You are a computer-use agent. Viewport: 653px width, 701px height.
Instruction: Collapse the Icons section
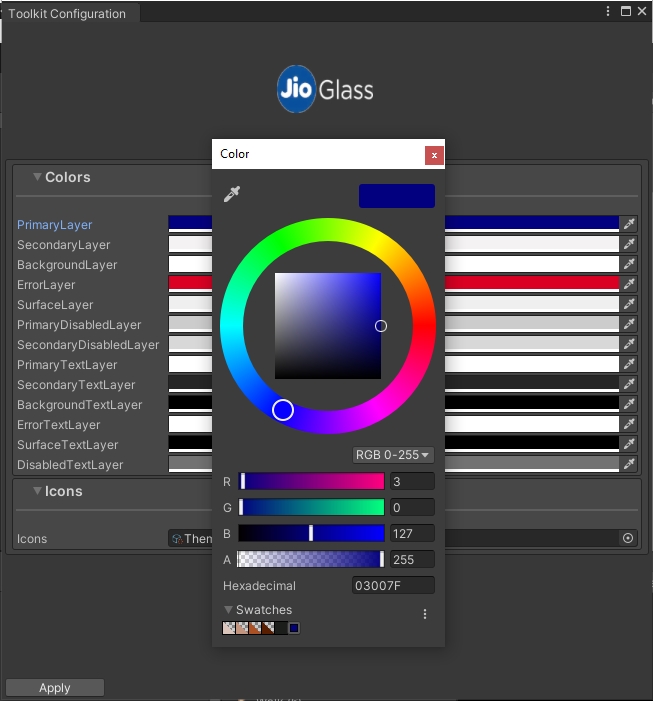(37, 491)
